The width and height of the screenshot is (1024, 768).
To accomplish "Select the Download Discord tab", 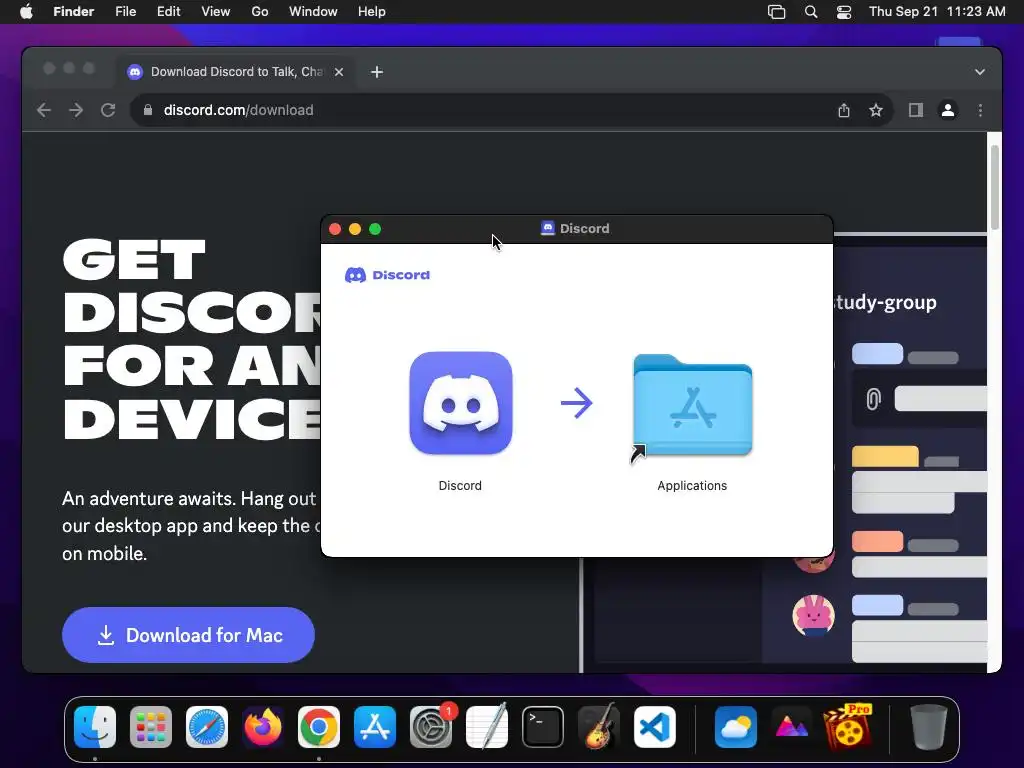I will (236, 72).
